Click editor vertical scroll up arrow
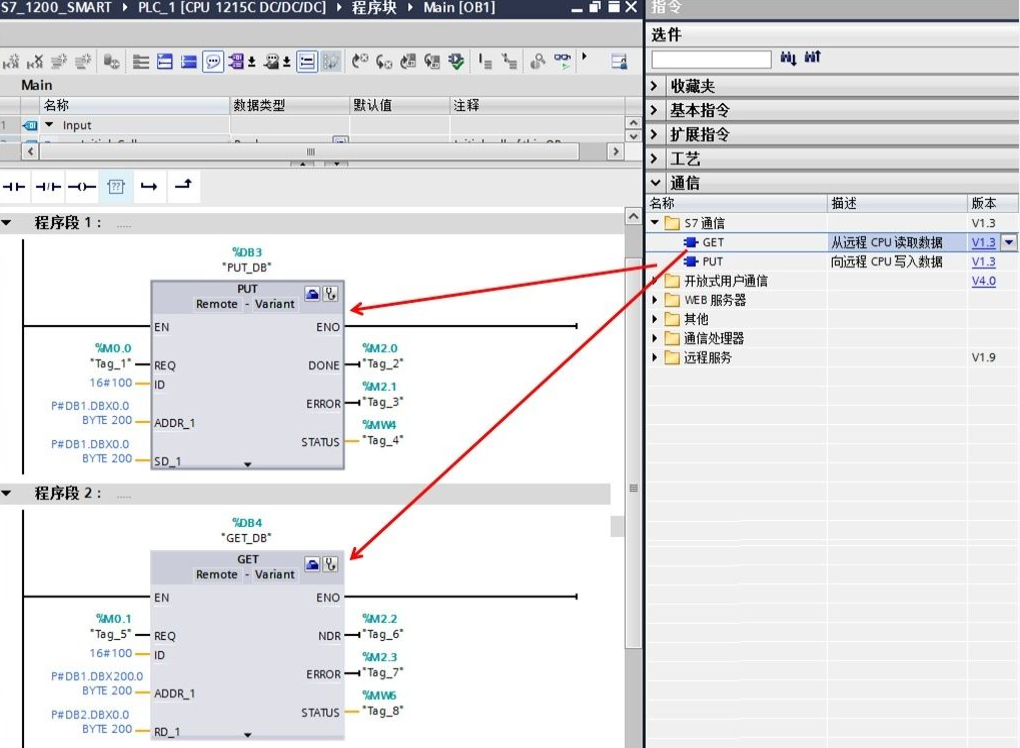This screenshot has width=1020, height=748. click(634, 216)
